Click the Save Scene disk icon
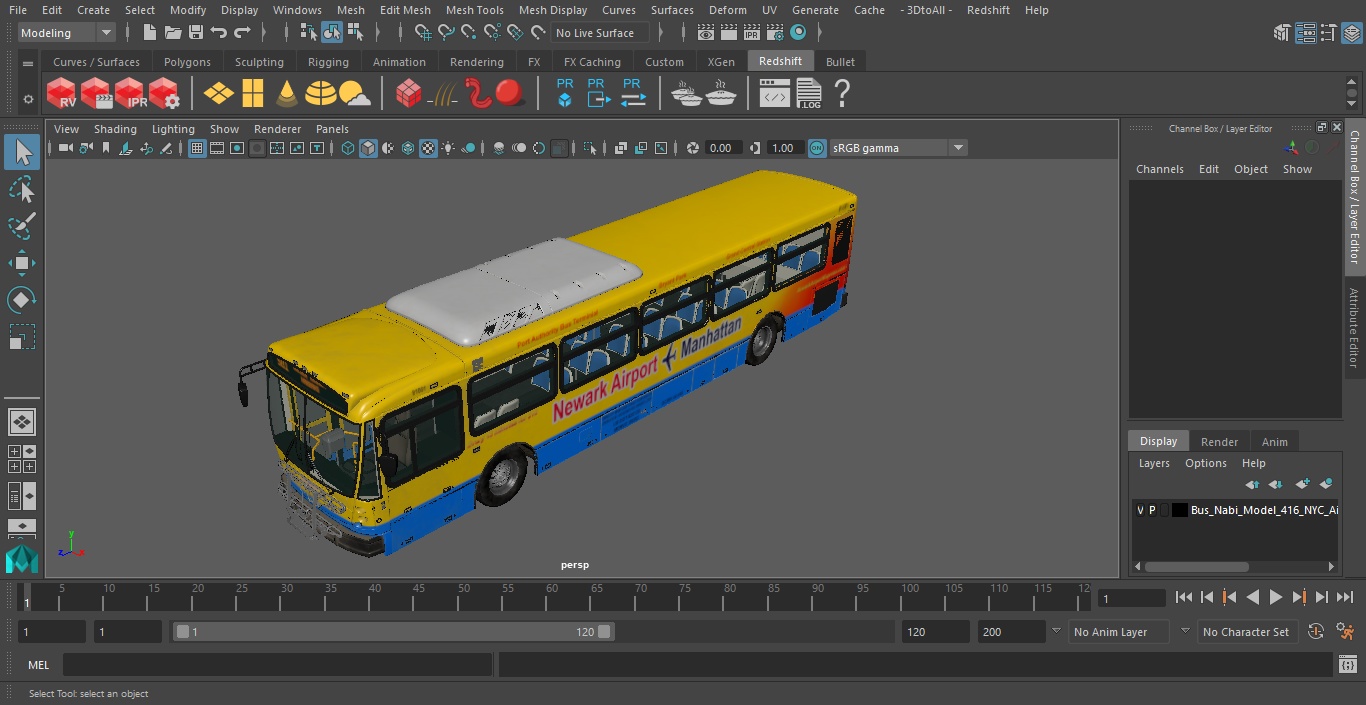The width and height of the screenshot is (1366, 705). click(196, 33)
